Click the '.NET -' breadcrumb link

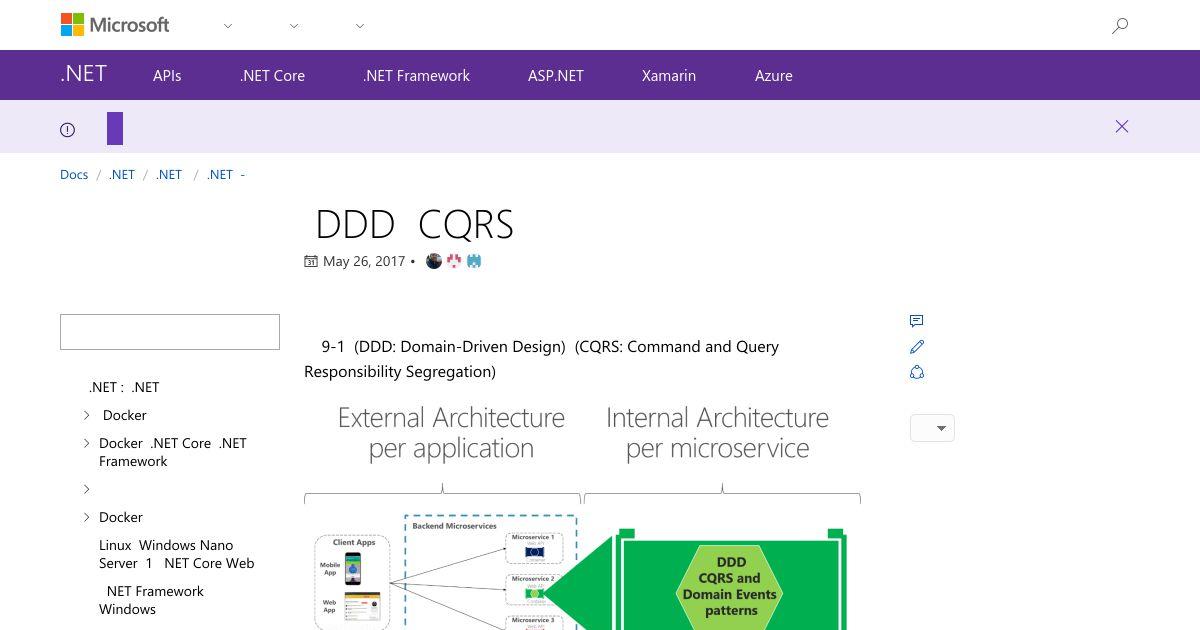click(x=226, y=174)
